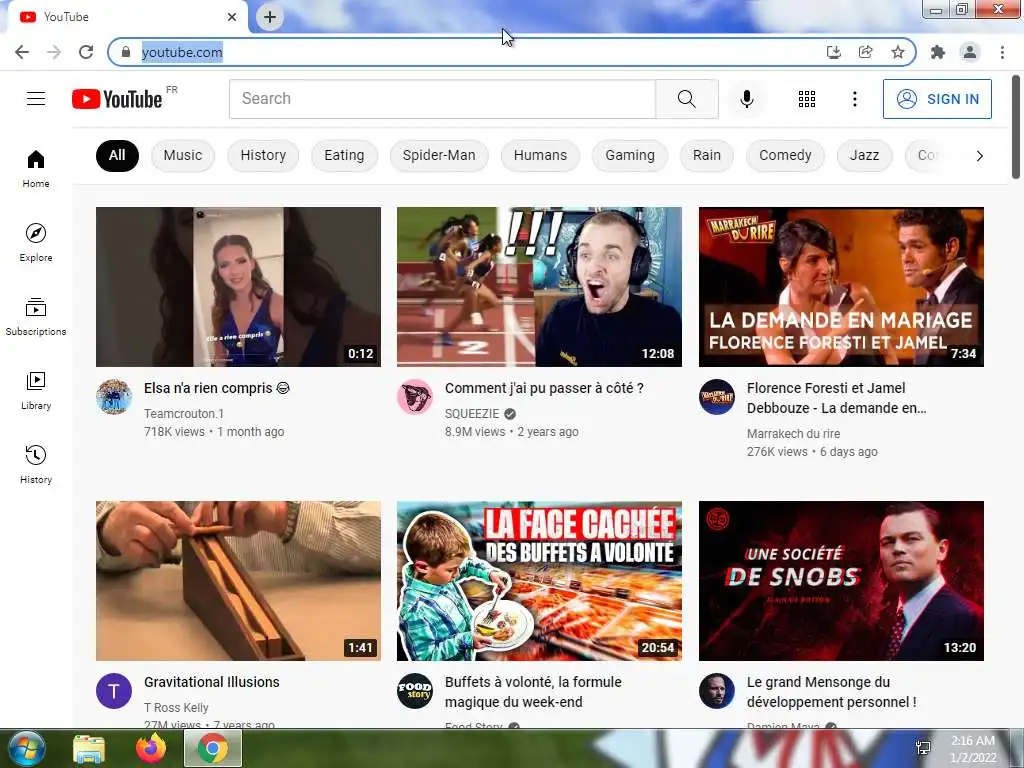Viewport: 1024px width, 768px height.
Task: Open Firefox from the taskbar
Action: [151, 748]
